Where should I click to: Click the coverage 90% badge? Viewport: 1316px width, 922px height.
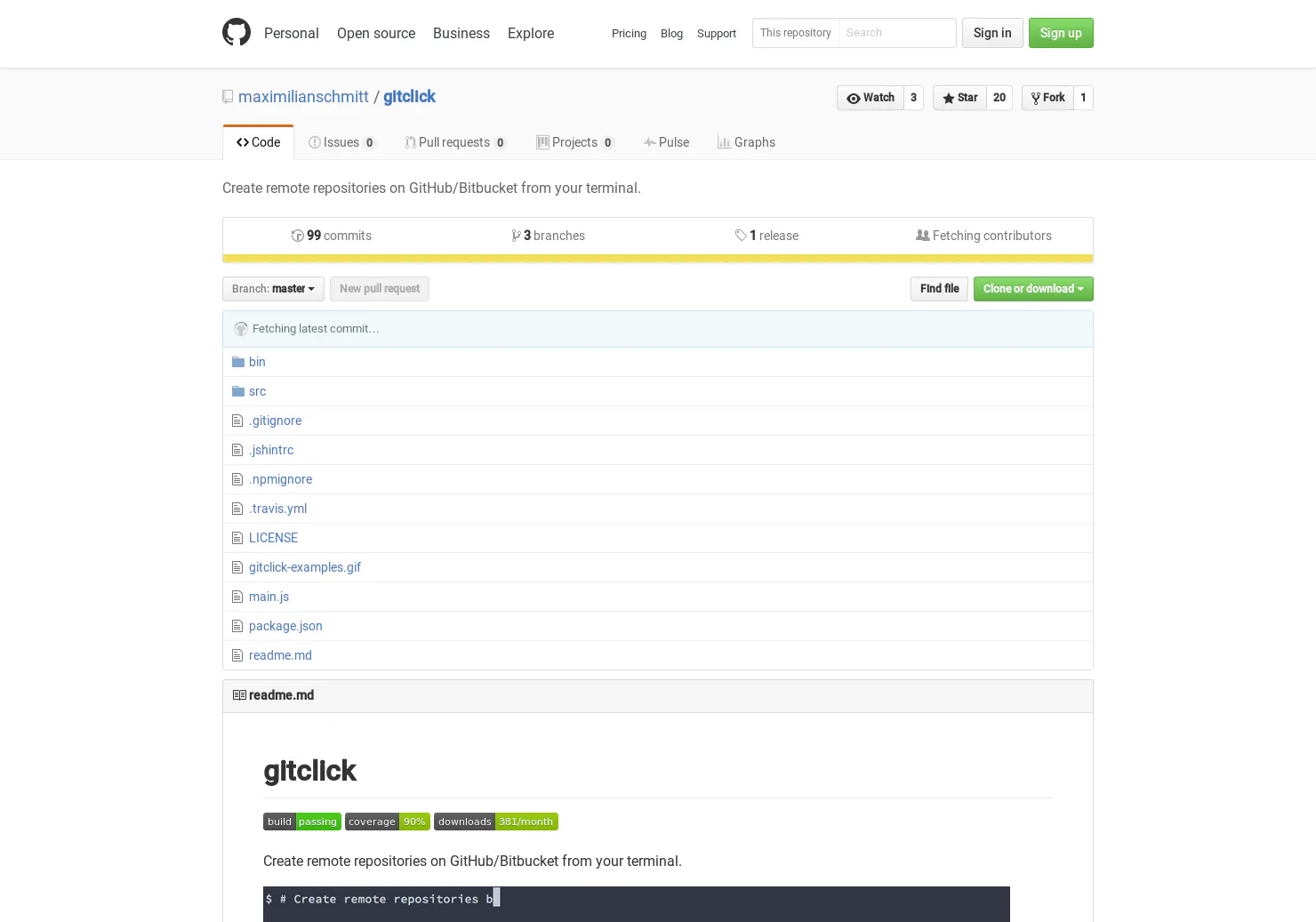click(388, 822)
